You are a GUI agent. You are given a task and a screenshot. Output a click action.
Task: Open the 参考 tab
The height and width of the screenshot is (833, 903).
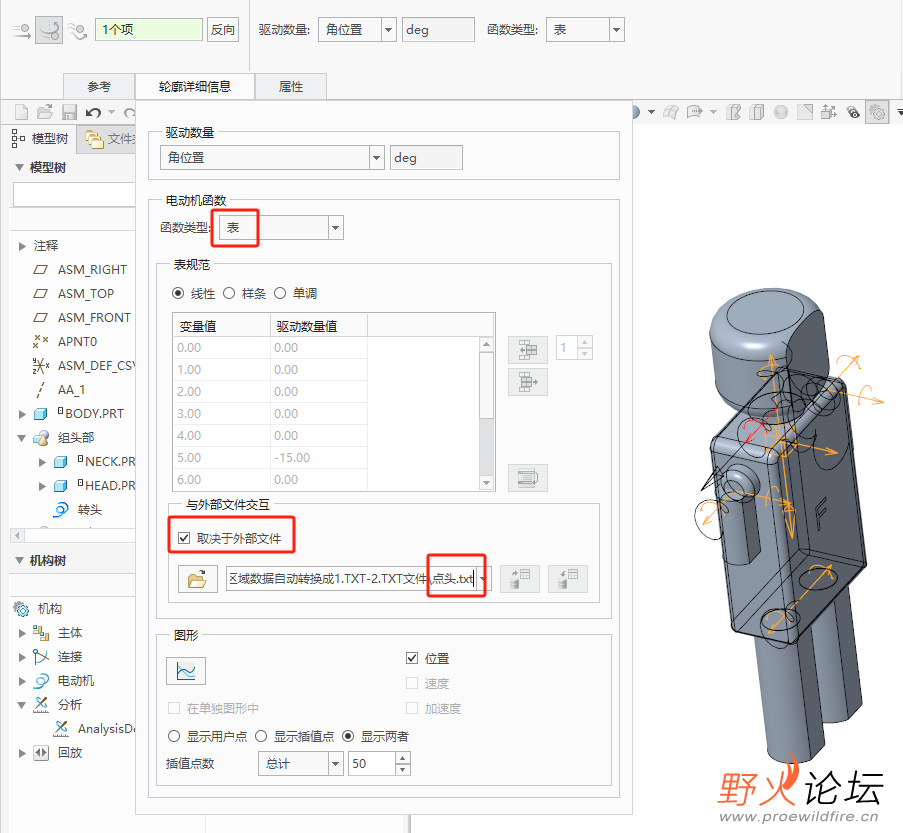click(99, 86)
